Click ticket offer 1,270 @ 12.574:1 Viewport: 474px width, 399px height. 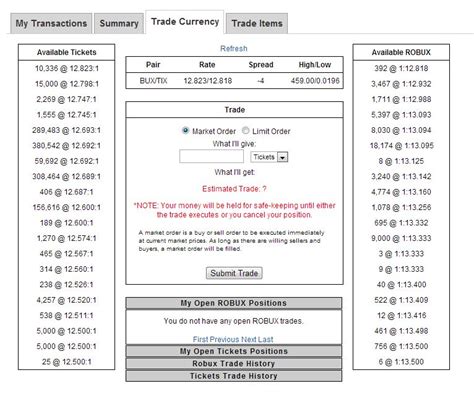[x=67, y=238]
